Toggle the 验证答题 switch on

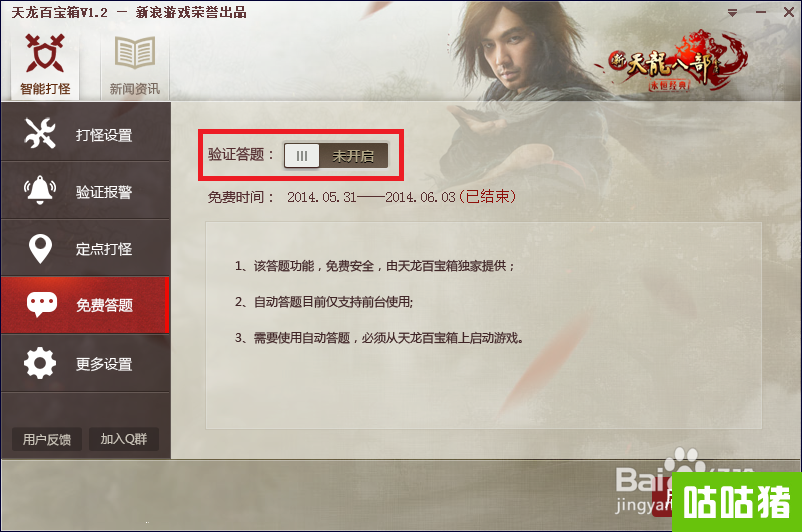[336, 156]
